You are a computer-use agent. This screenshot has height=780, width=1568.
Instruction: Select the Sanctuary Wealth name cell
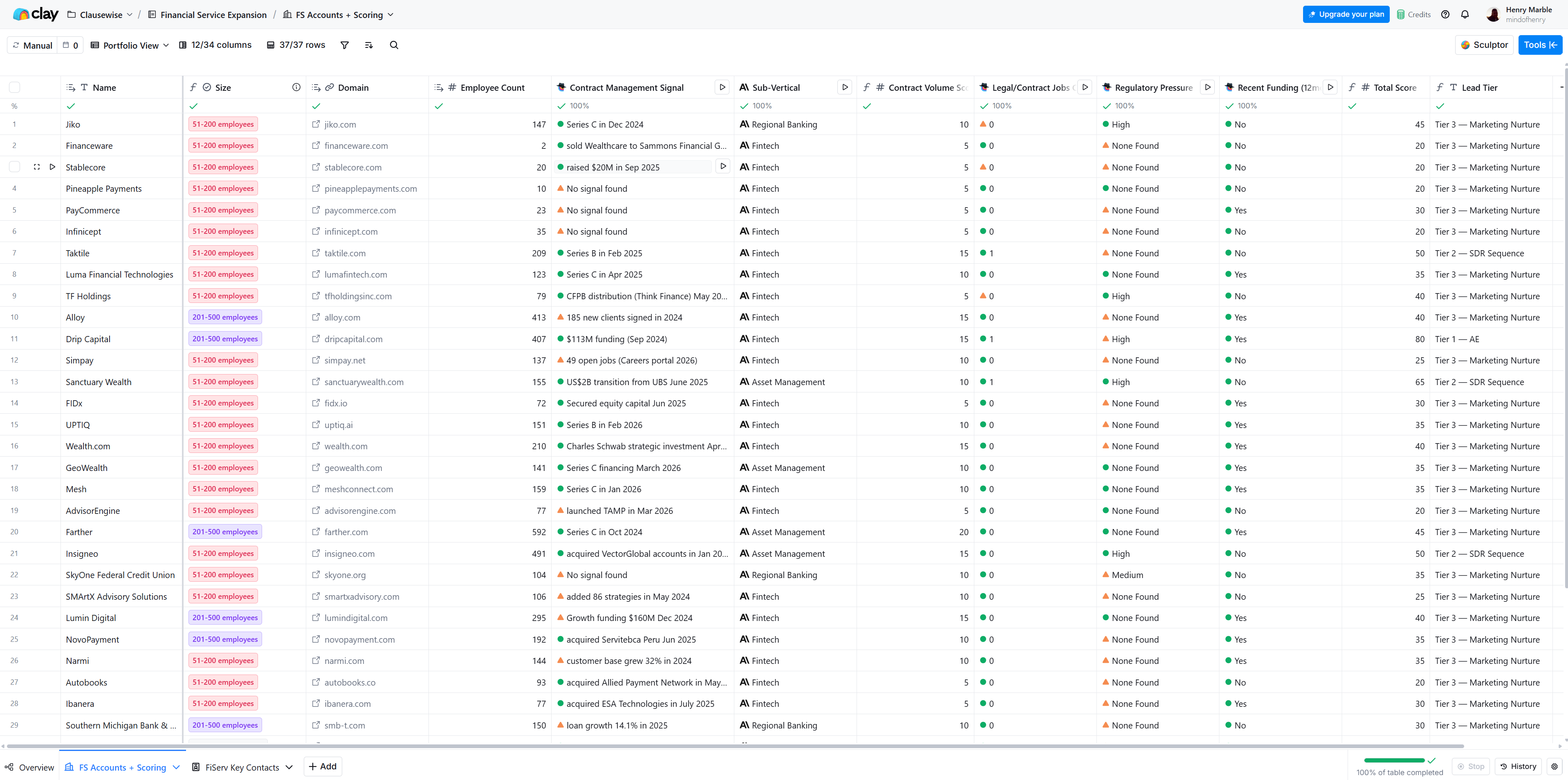(121, 382)
